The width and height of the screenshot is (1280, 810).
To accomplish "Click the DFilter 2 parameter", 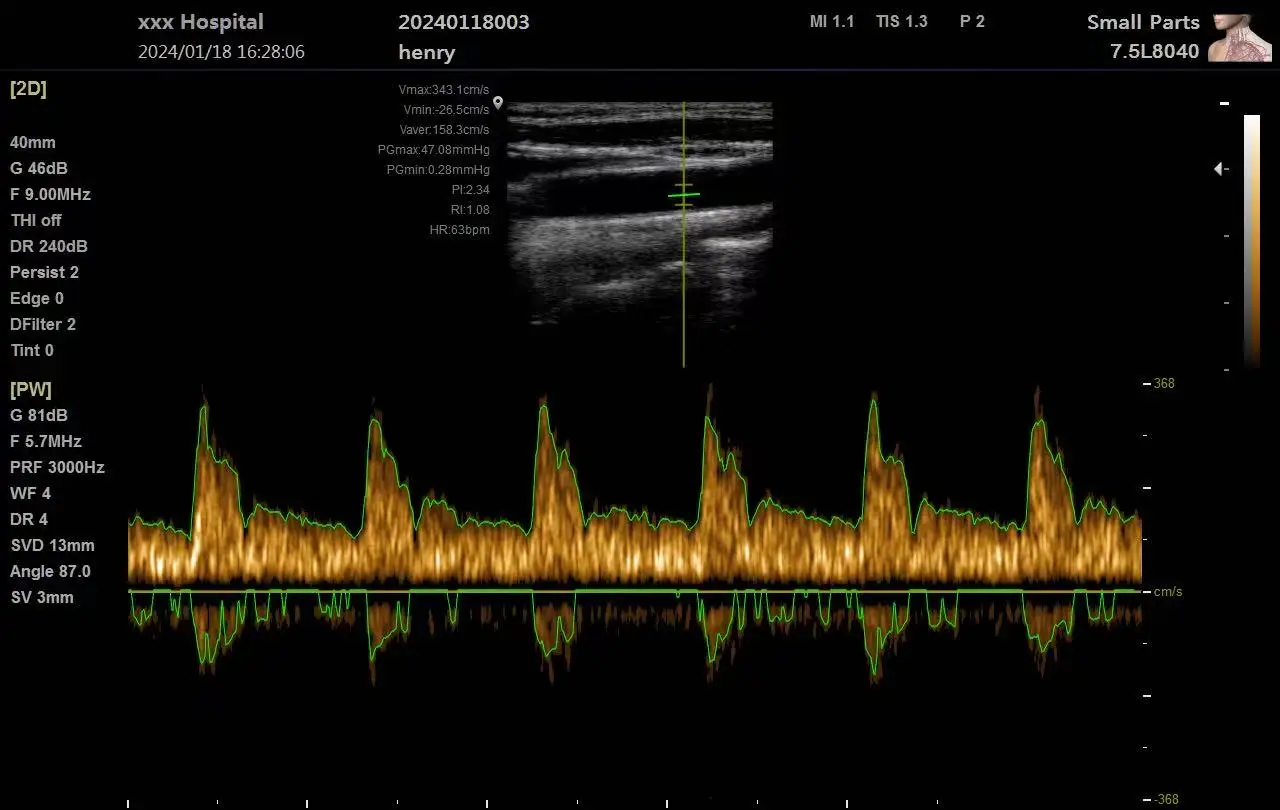I will pyautogui.click(x=43, y=325).
